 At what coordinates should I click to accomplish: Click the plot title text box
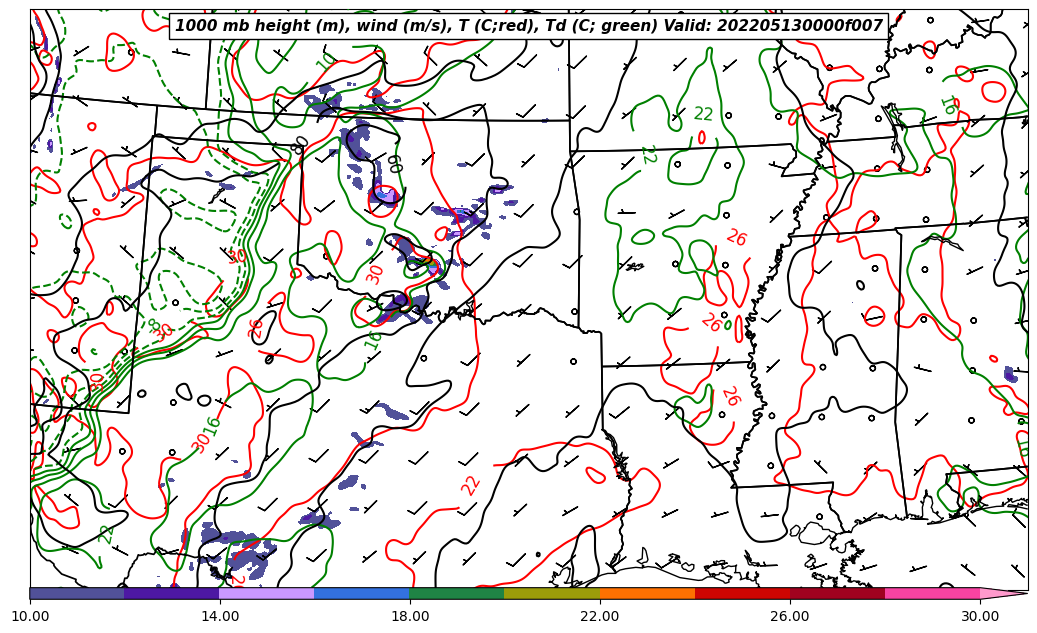529,26
